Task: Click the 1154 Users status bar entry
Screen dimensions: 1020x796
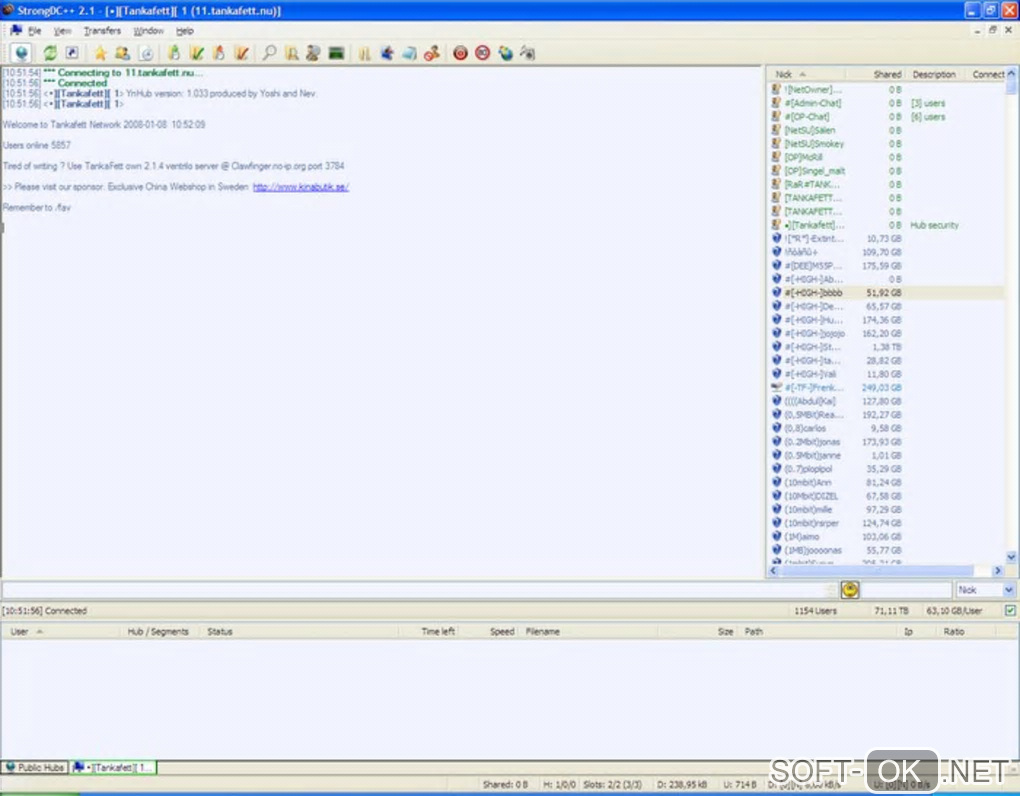Action: coord(815,611)
